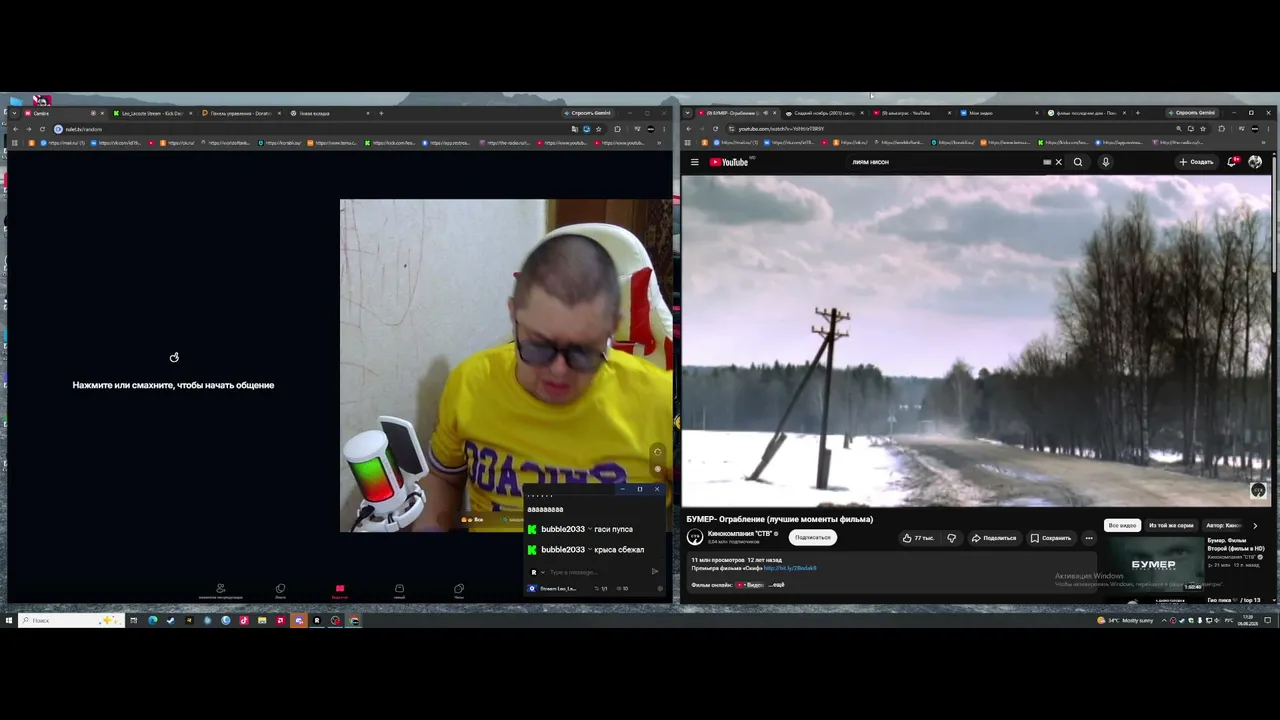Open the Кинокомпания СТВ channel avatar

coord(695,537)
